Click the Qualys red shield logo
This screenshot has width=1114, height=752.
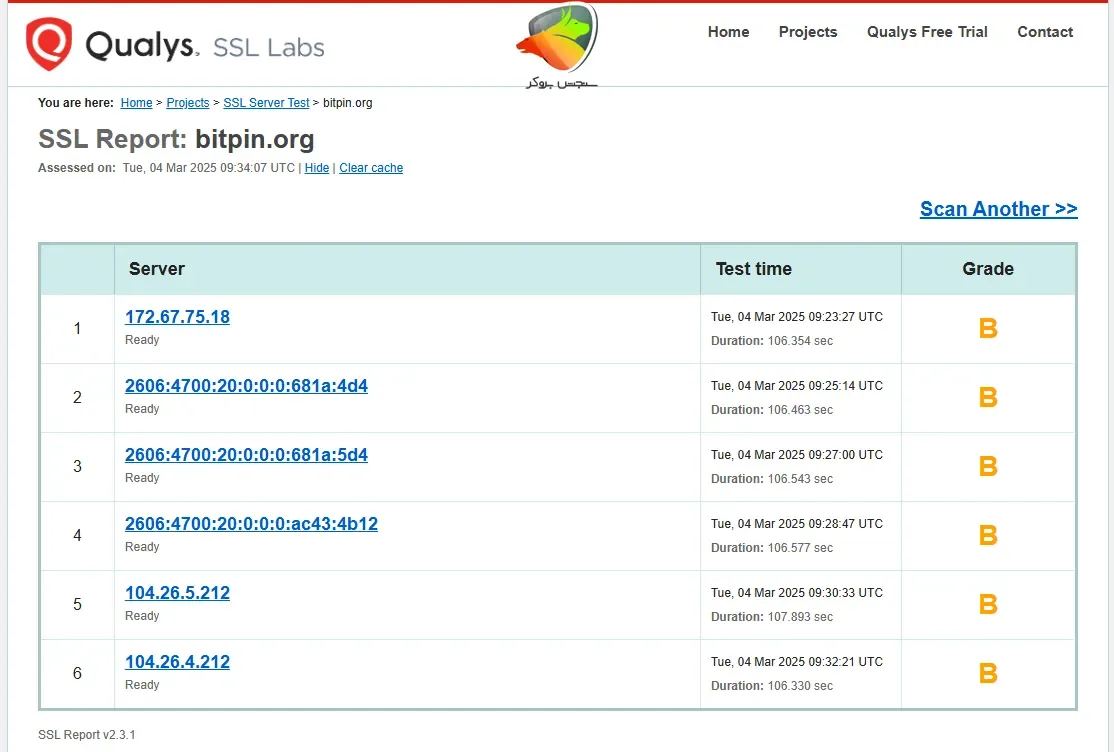pyautogui.click(x=48, y=44)
